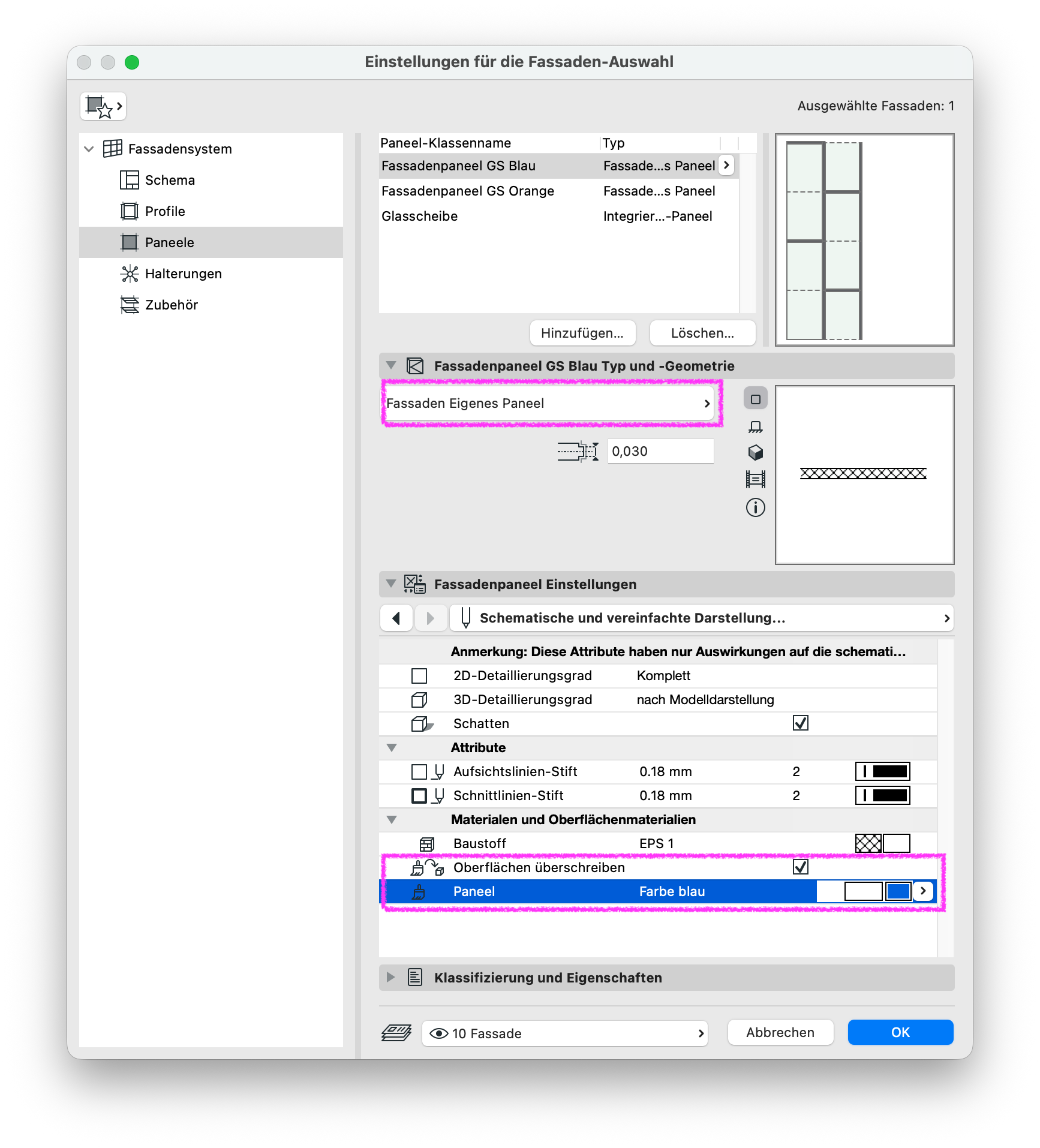Open the info icon for panel
This screenshot has width=1040, height=1148.
pos(756,507)
